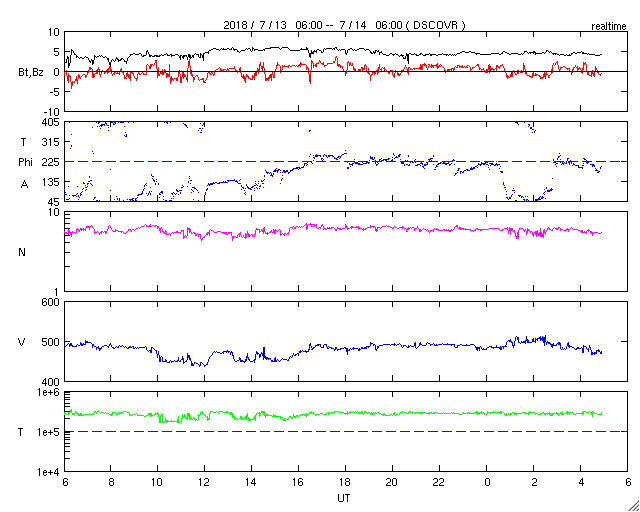
Task: Click the "1e+6" temperature axis tick
Action: coord(49,392)
